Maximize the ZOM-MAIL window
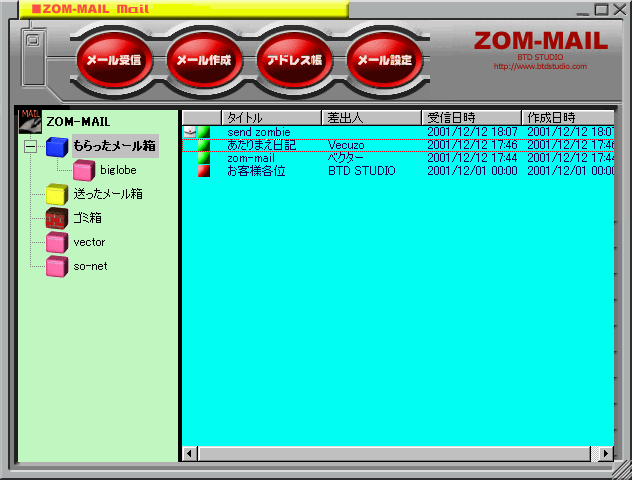Screen dimensions: 632x480 [601, 9]
